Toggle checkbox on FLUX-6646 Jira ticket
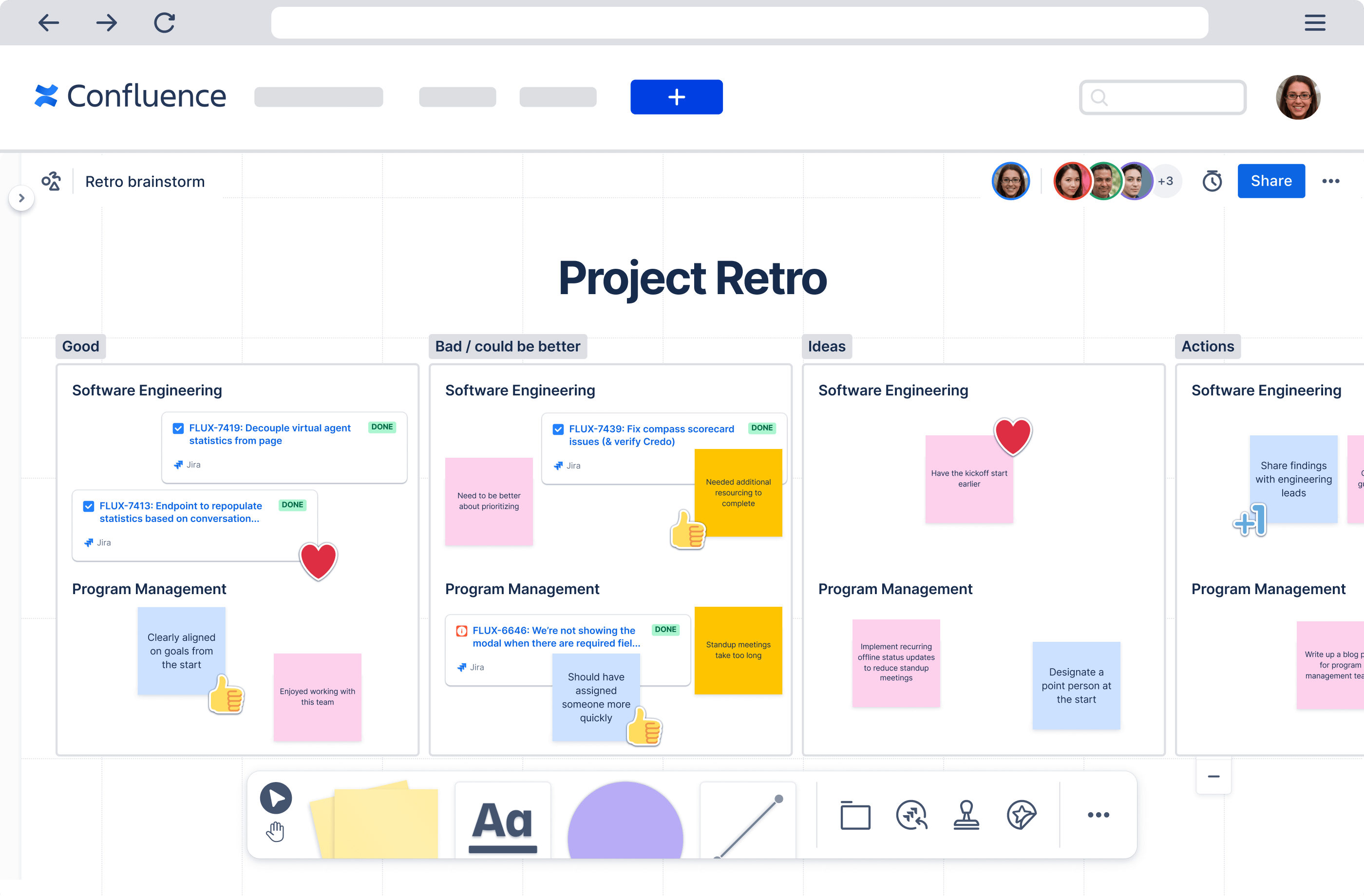This screenshot has height=896, width=1364. 460,630
